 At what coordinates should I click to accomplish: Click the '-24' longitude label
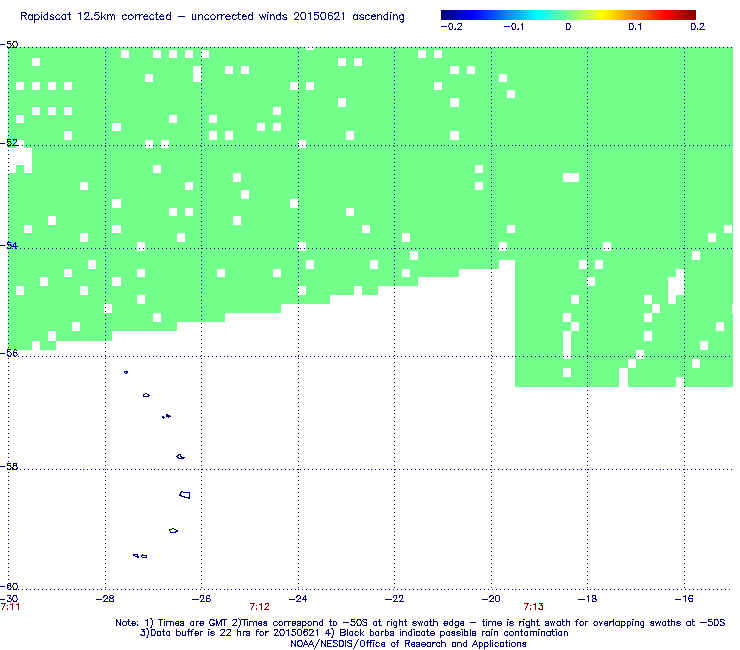(298, 599)
